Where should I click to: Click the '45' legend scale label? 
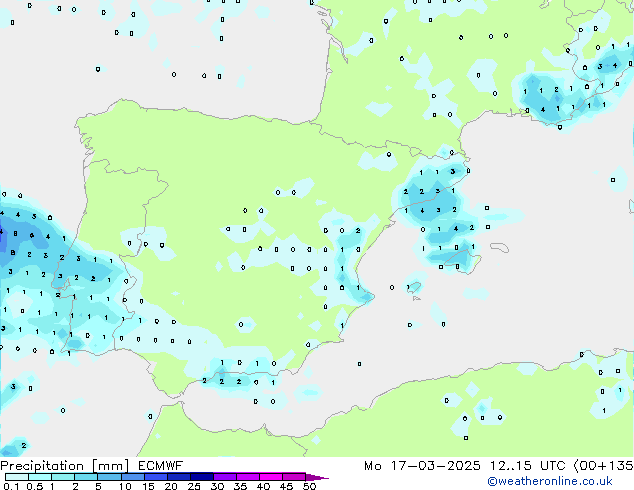[x=286, y=486]
